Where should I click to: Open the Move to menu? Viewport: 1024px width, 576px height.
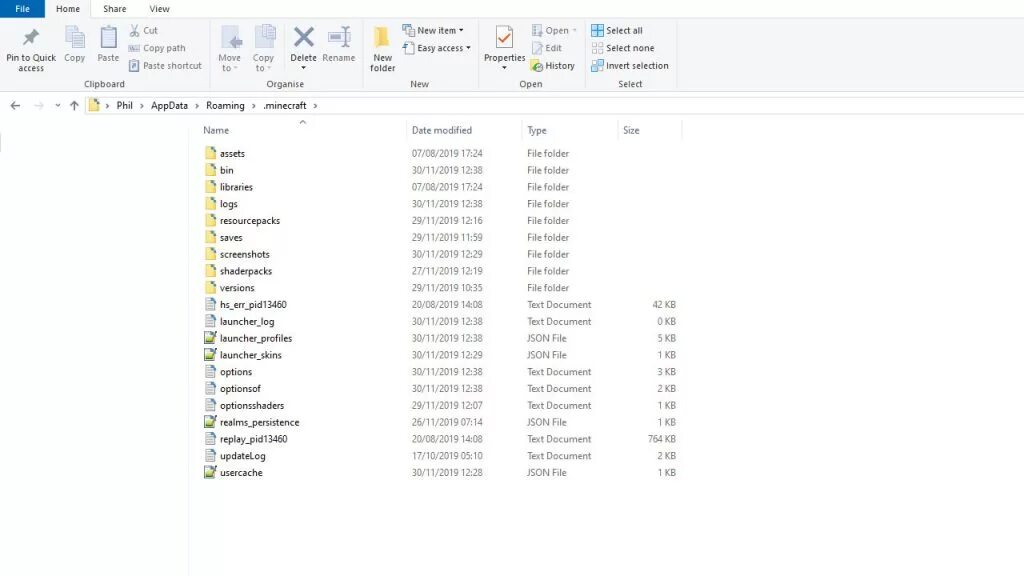tap(230, 48)
